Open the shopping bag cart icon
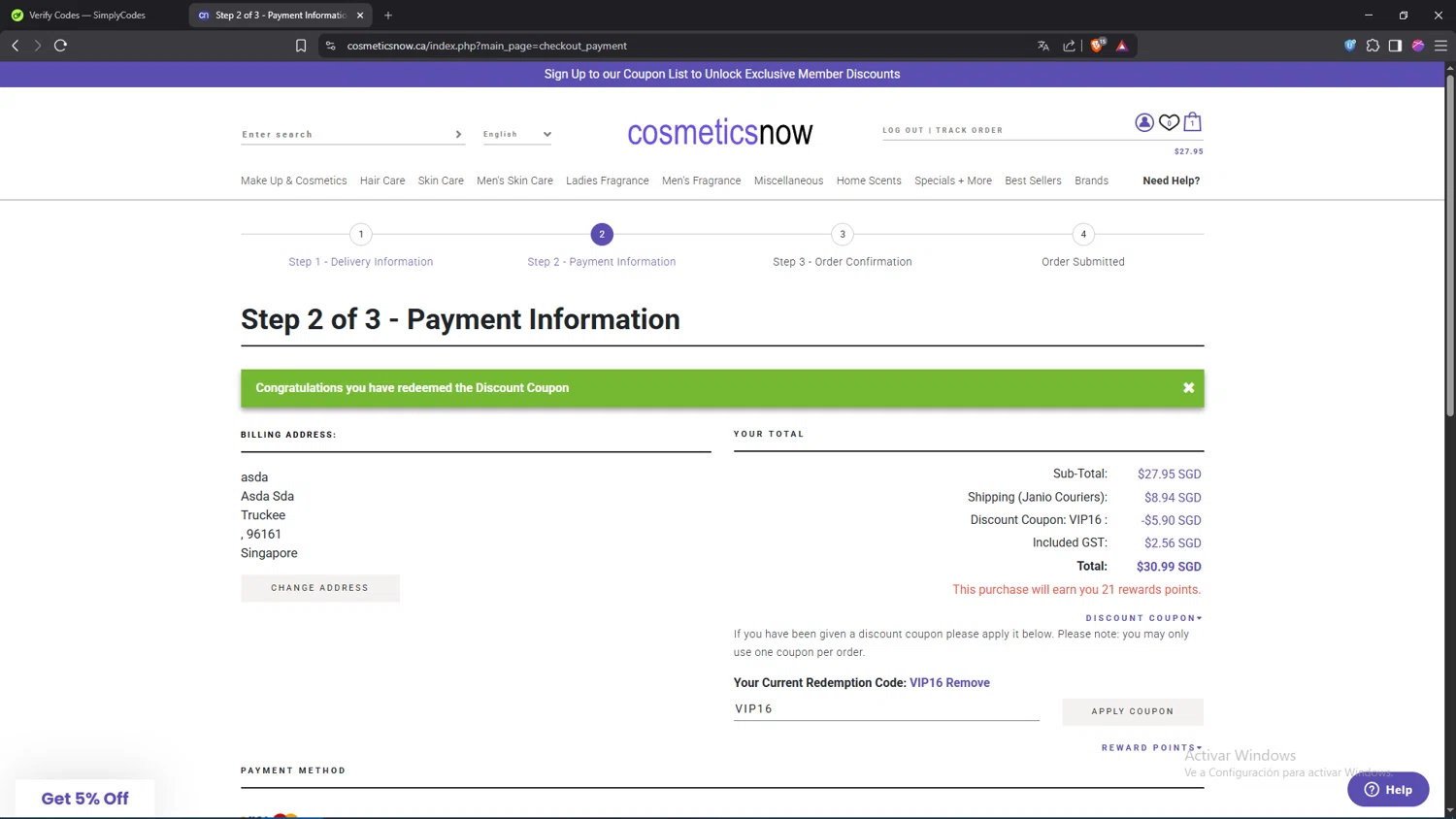The height and width of the screenshot is (819, 1456). 1193,121
